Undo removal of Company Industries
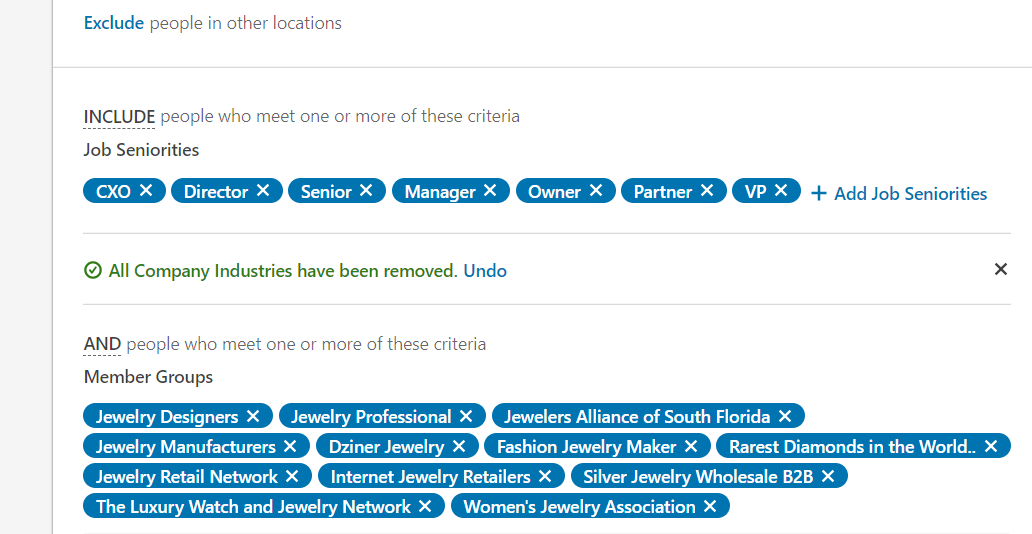Screen dimensions: 1032x534 tap(485, 271)
